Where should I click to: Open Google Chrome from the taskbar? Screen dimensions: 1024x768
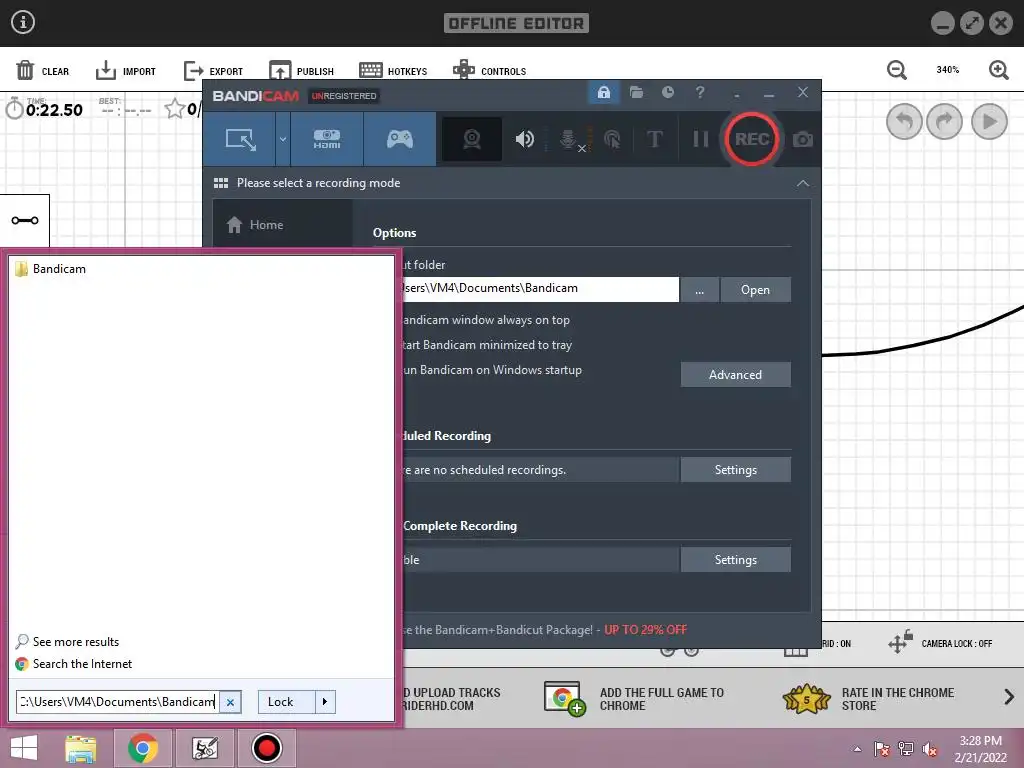click(142, 748)
